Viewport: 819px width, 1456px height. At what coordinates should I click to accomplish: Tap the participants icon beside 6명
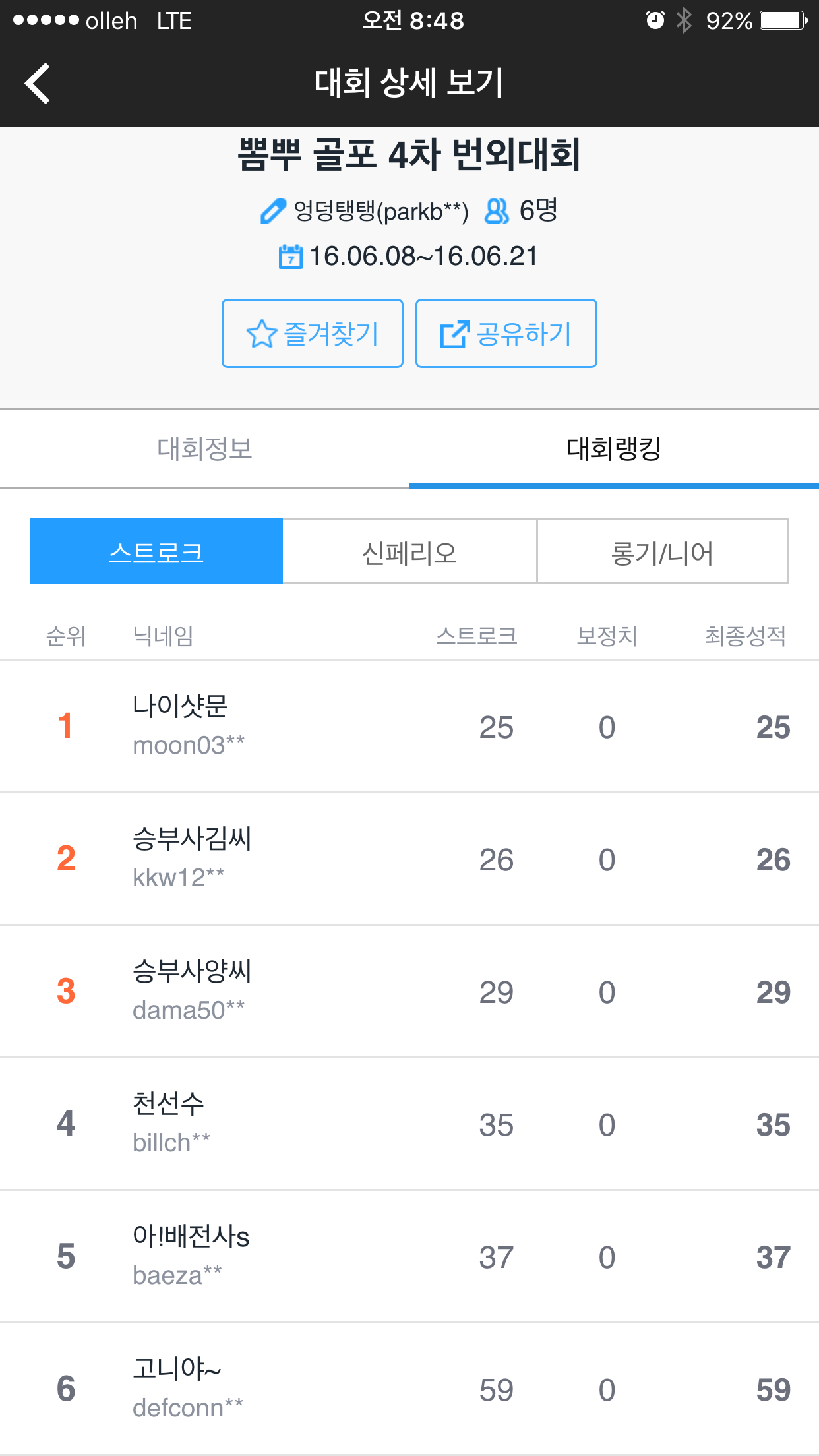click(x=497, y=211)
